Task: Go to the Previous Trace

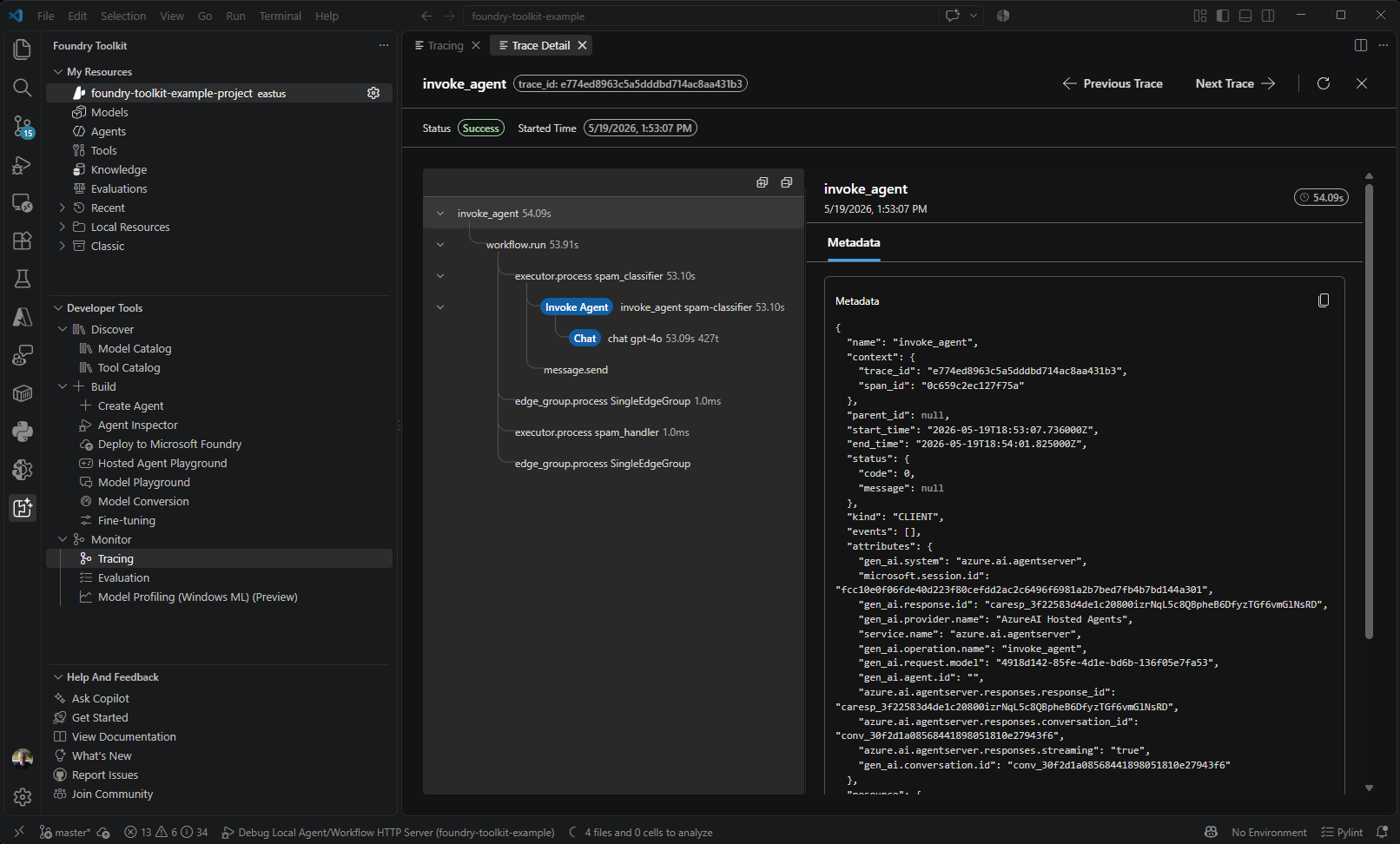Action: pos(1113,83)
